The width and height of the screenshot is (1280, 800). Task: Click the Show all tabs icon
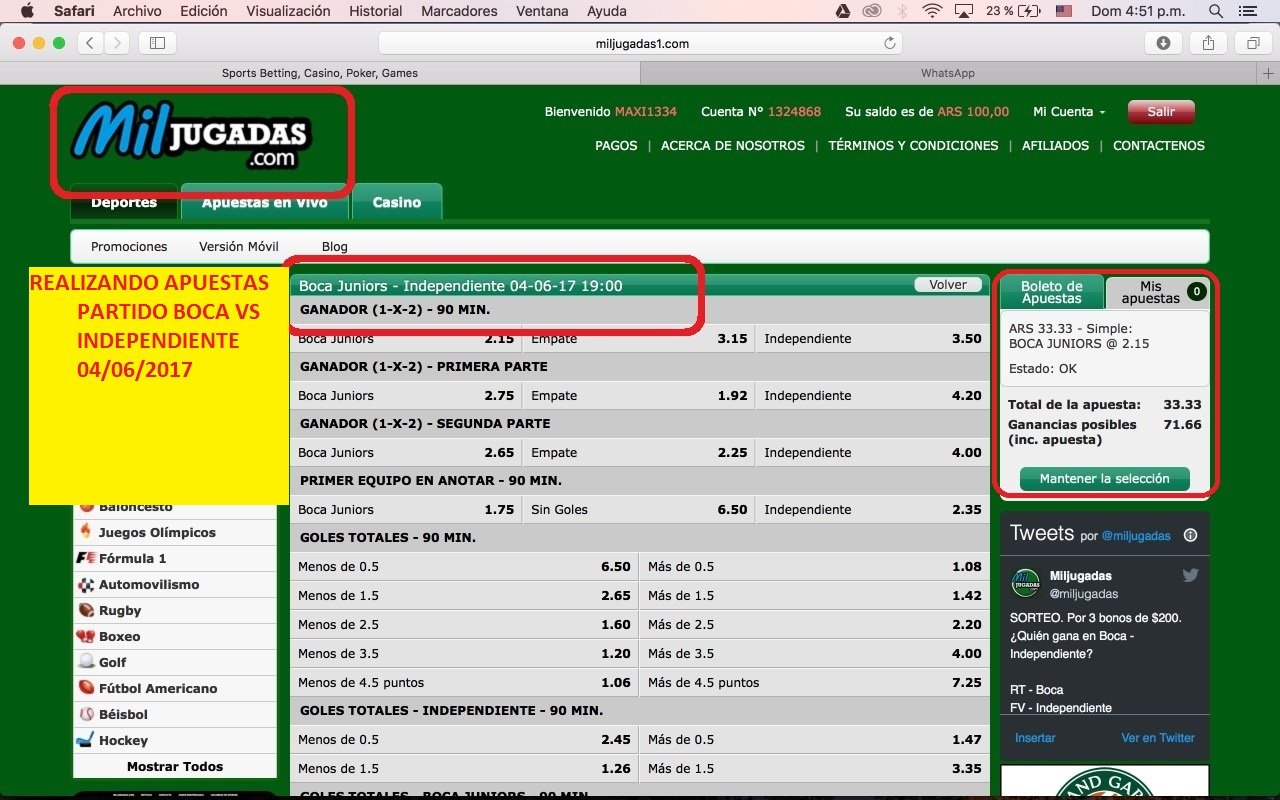tap(1252, 43)
